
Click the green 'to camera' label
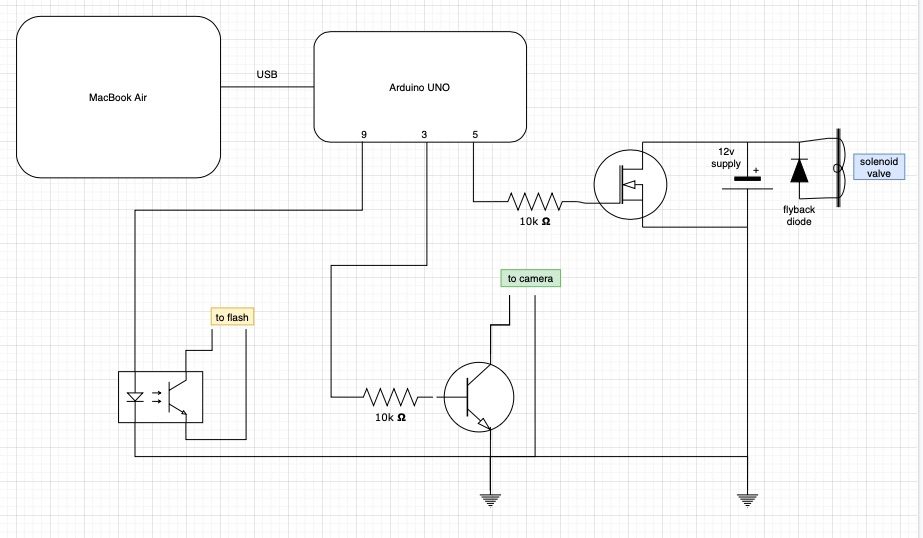(530, 278)
